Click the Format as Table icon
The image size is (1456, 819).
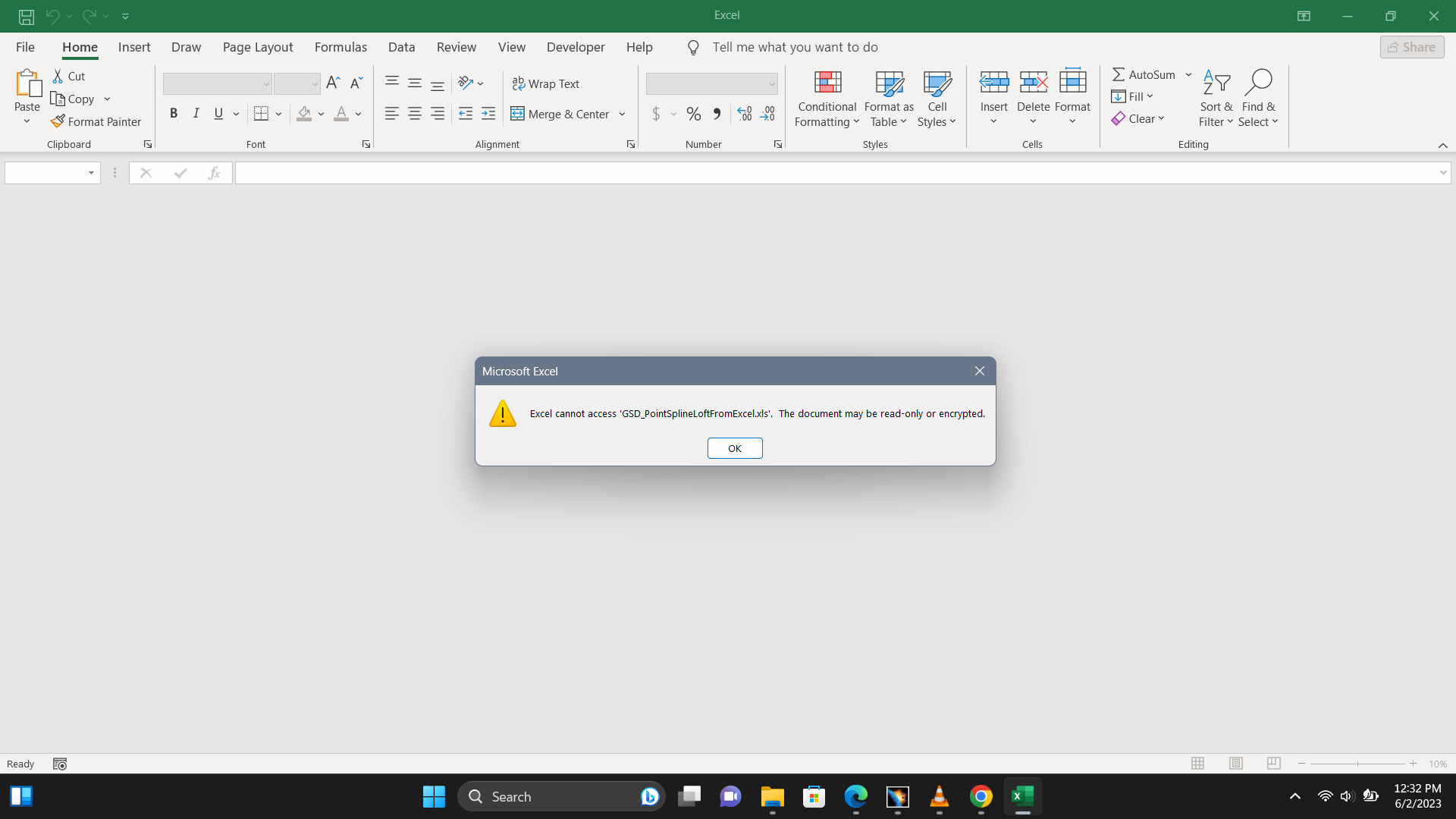click(x=889, y=83)
